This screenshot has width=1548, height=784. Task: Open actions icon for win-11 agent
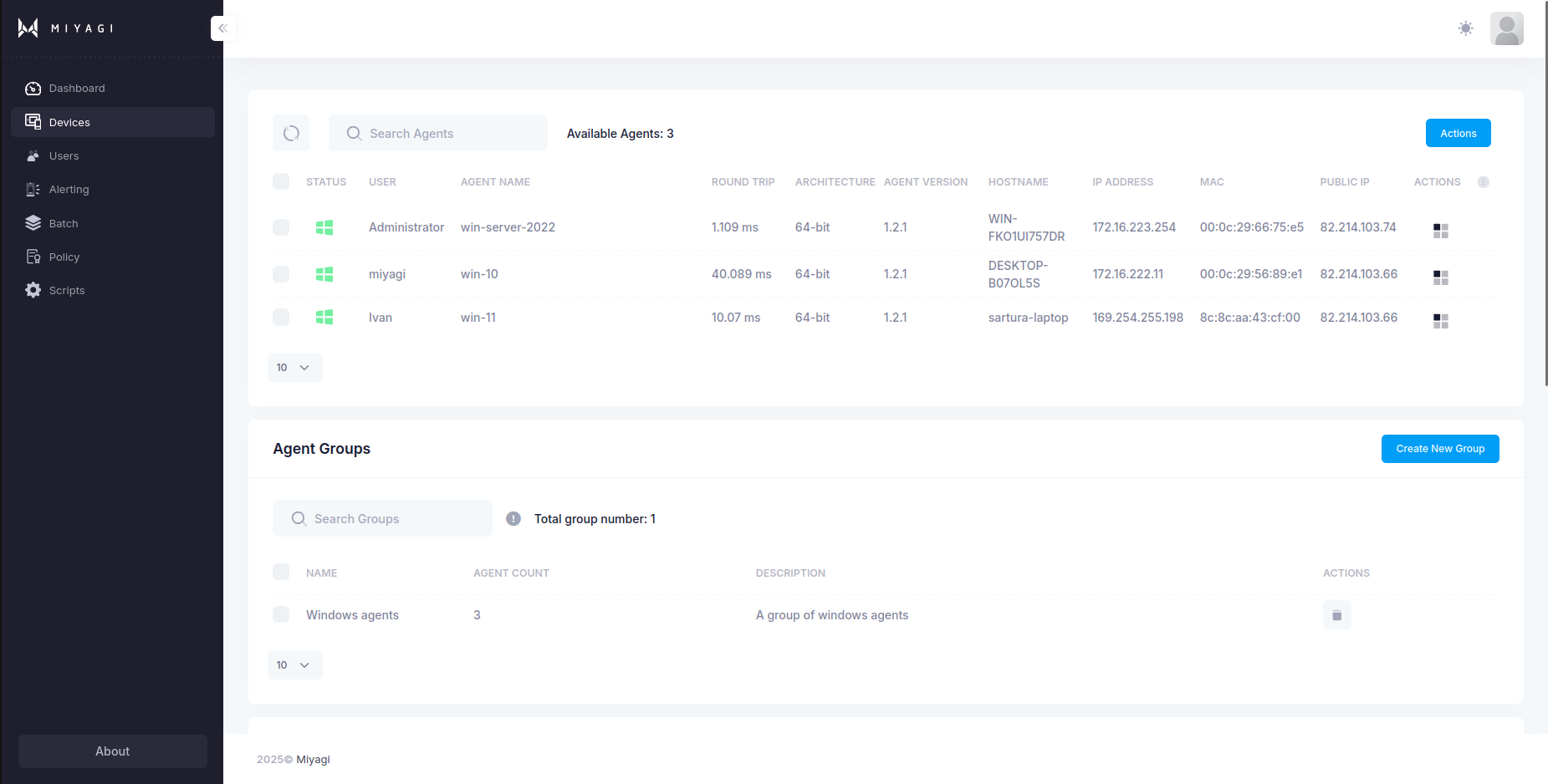(1440, 321)
